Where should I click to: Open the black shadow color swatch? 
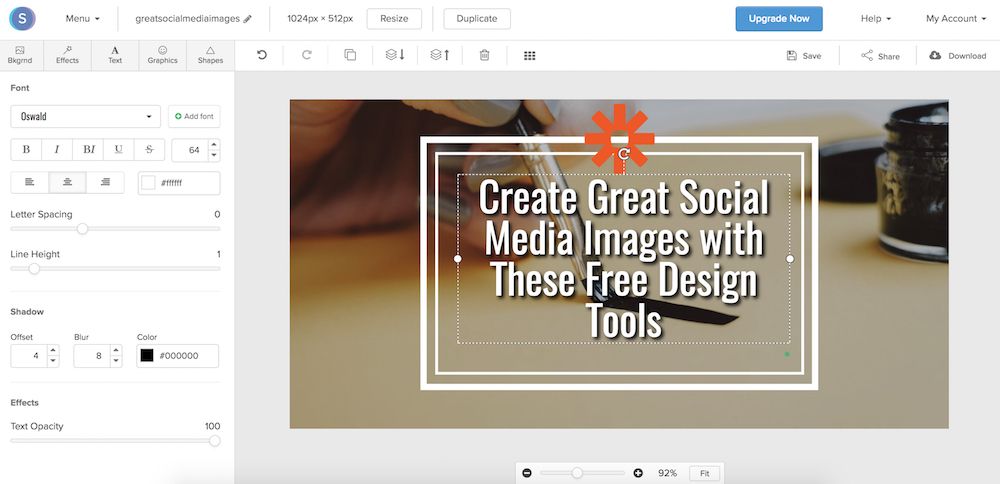pos(147,355)
